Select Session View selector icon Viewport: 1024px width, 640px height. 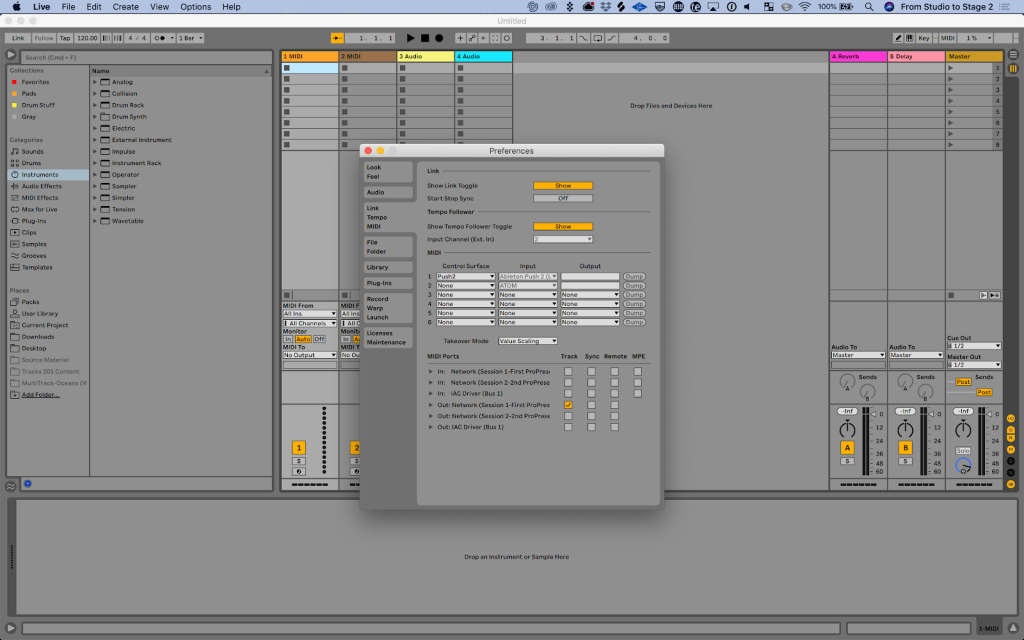point(1013,68)
